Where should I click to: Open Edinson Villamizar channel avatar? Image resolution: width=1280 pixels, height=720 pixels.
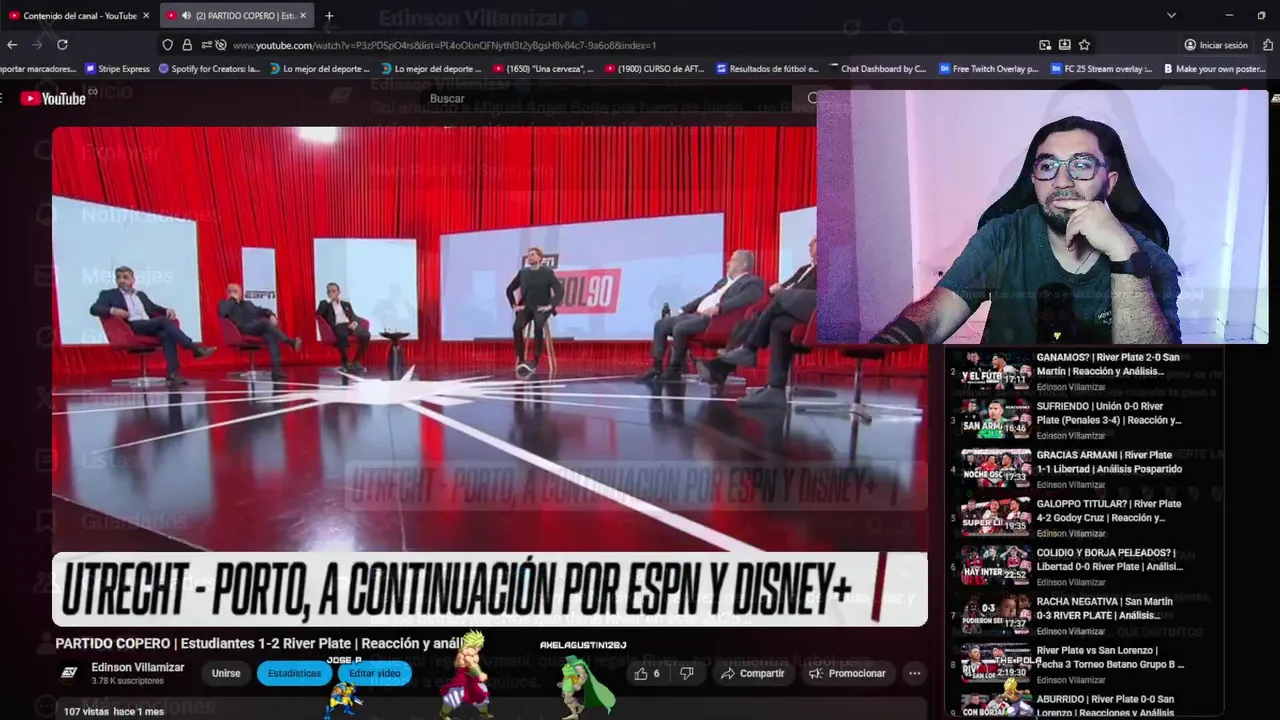click(x=69, y=673)
